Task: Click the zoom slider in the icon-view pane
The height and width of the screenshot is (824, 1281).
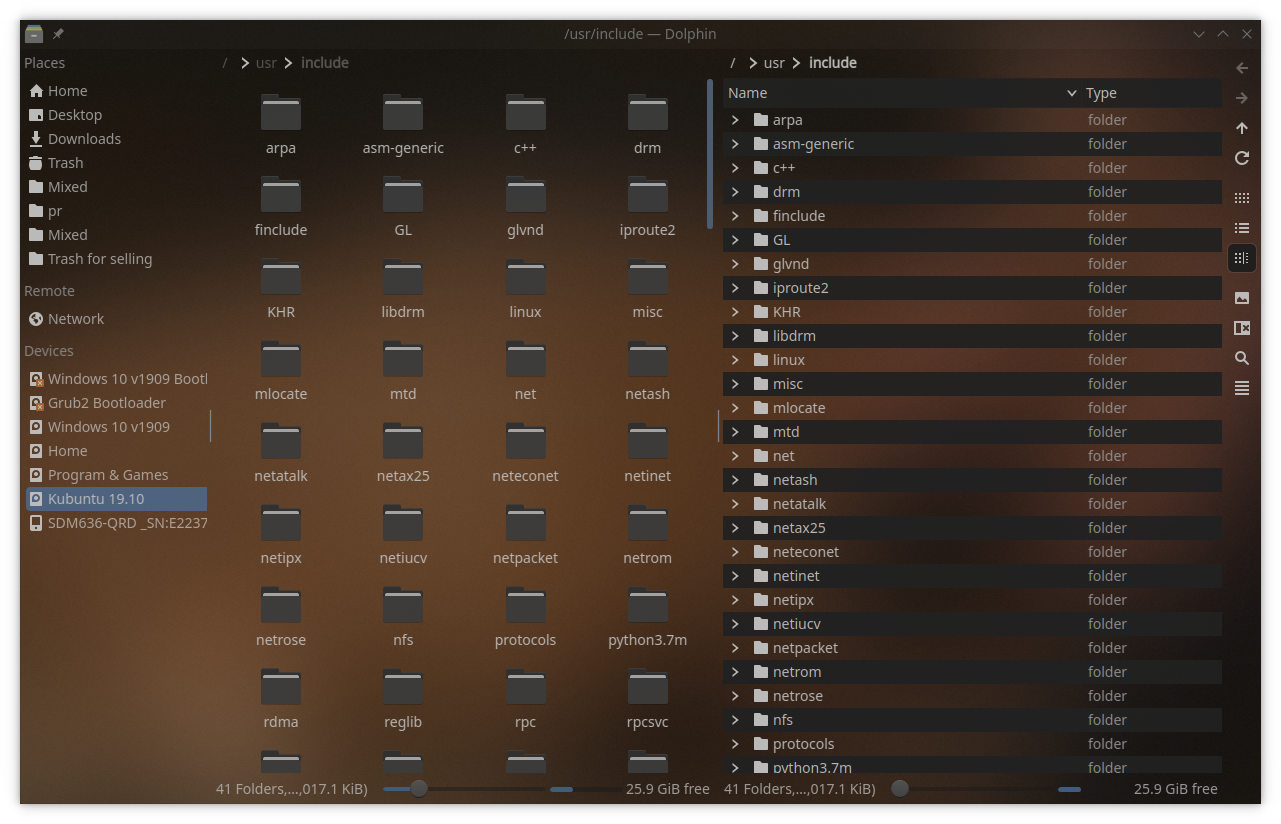Action: pyautogui.click(x=419, y=788)
